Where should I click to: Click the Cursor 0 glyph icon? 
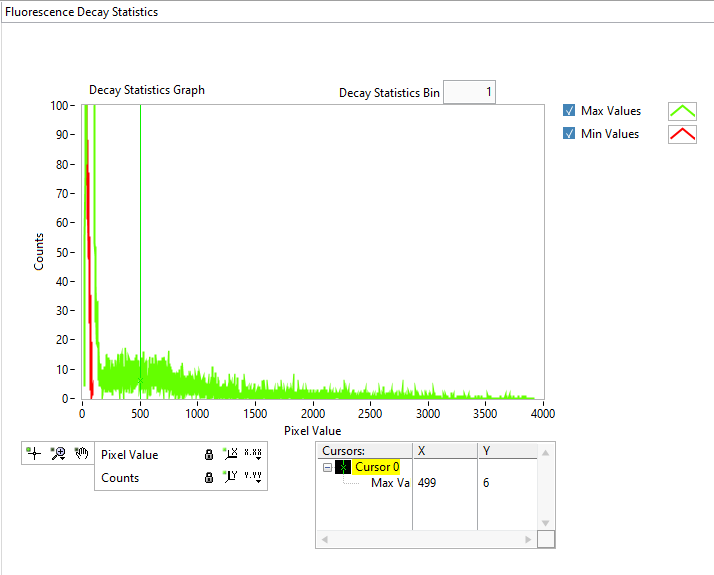pyautogui.click(x=343, y=467)
